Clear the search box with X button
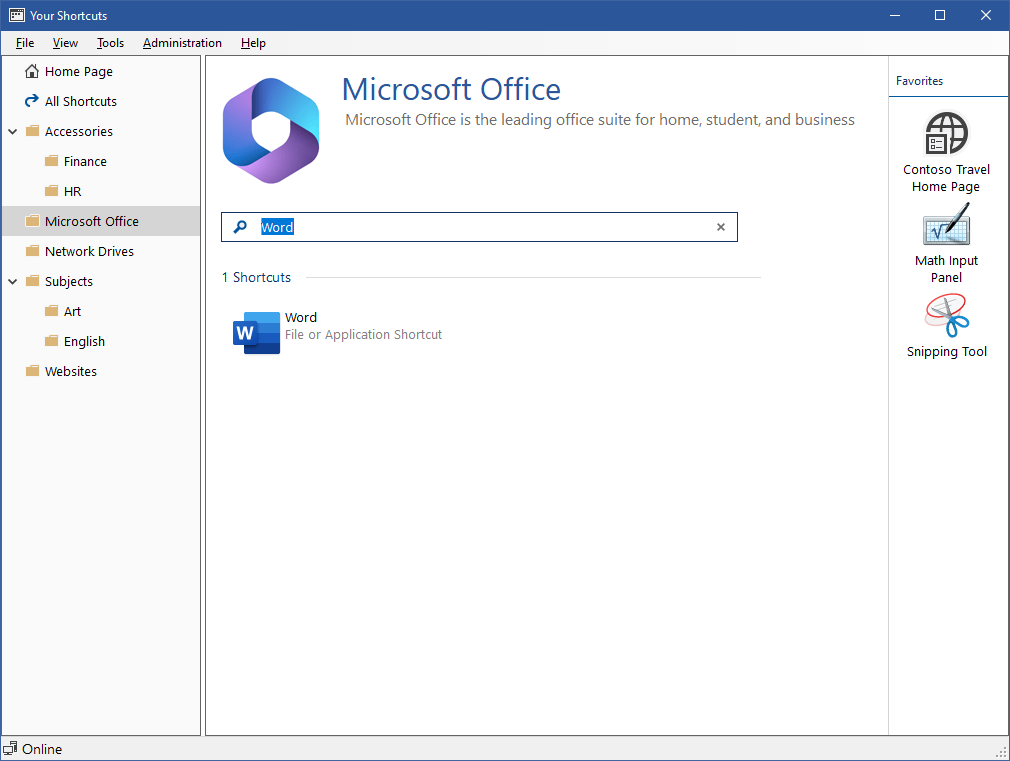Viewport: 1010px width, 761px height. pos(720,227)
